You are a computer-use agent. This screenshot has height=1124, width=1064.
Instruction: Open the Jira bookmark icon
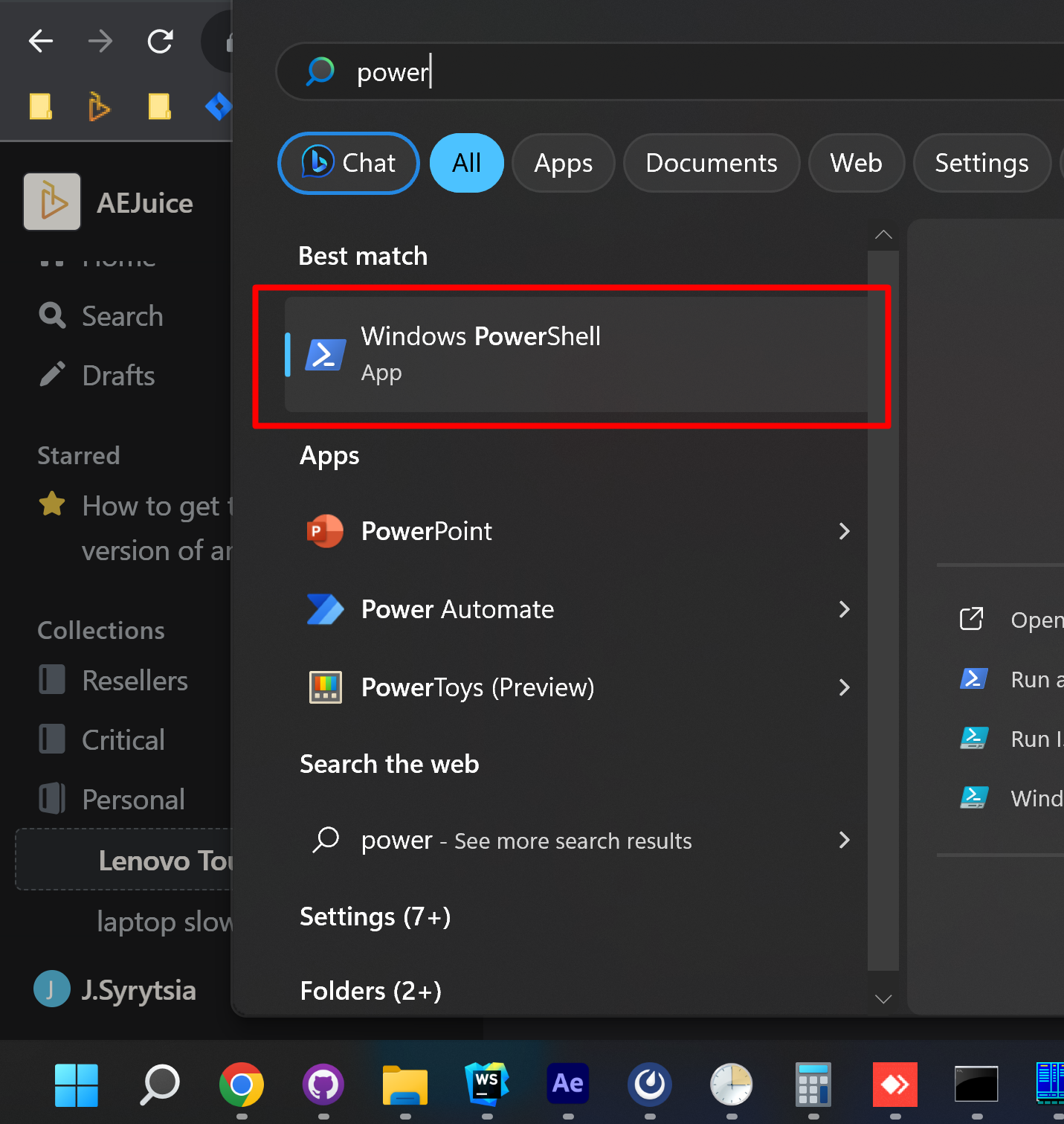219,106
